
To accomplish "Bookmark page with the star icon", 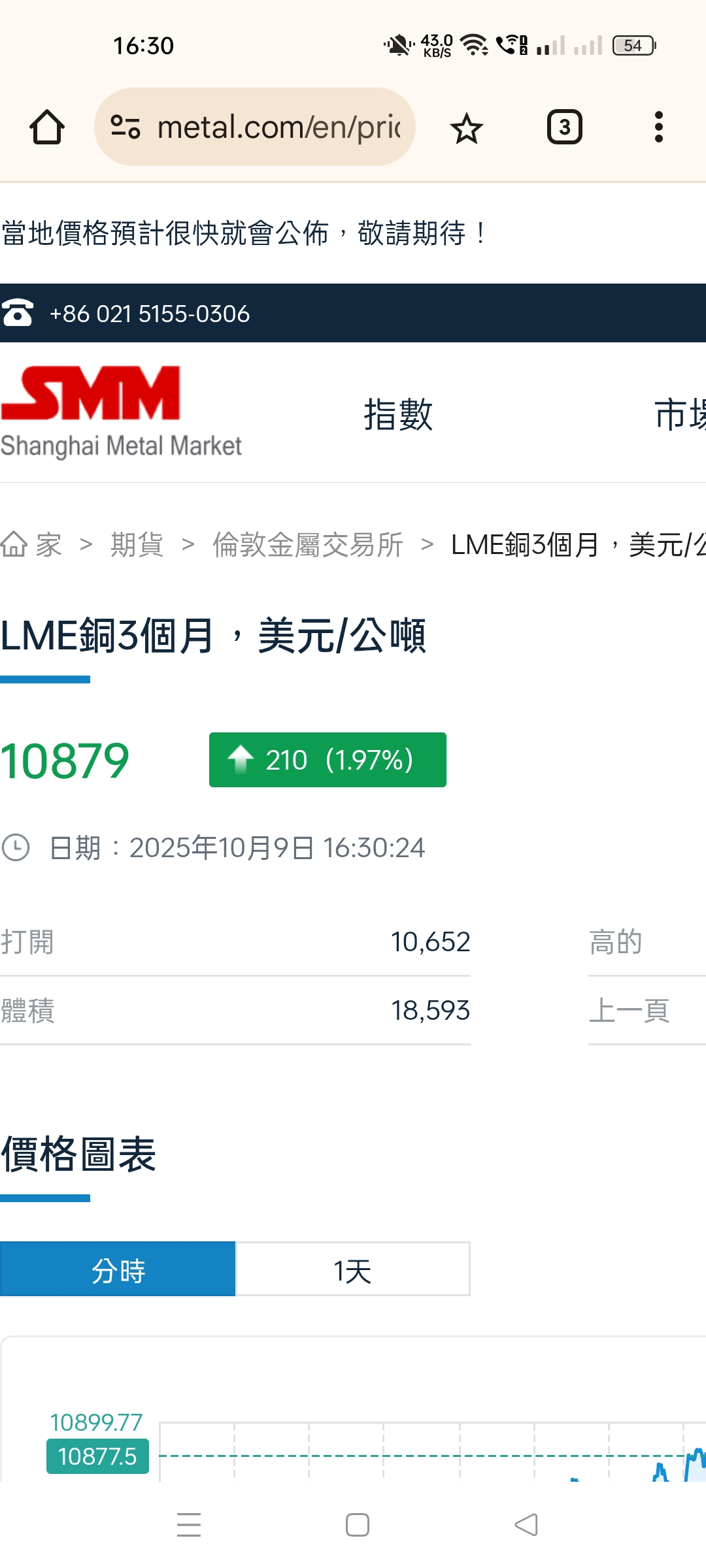I will (467, 127).
